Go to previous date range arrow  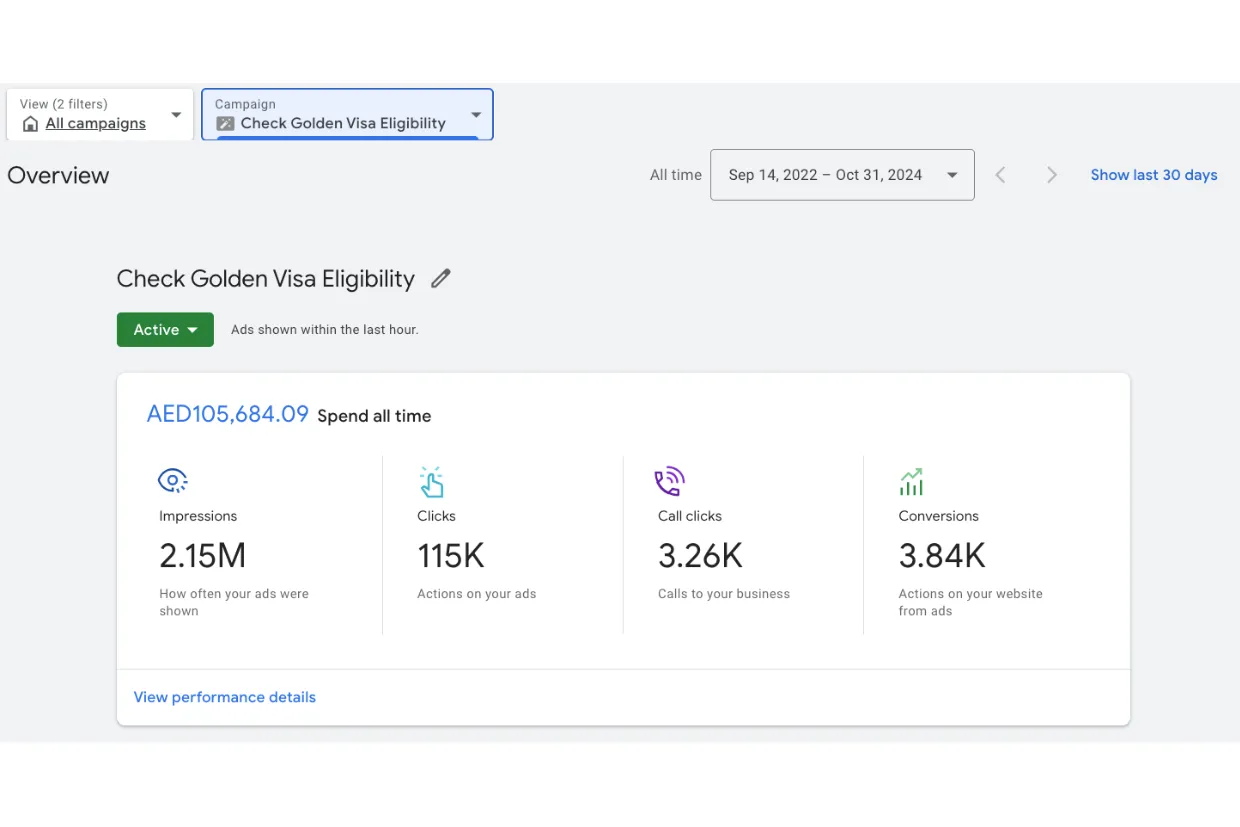point(1000,175)
